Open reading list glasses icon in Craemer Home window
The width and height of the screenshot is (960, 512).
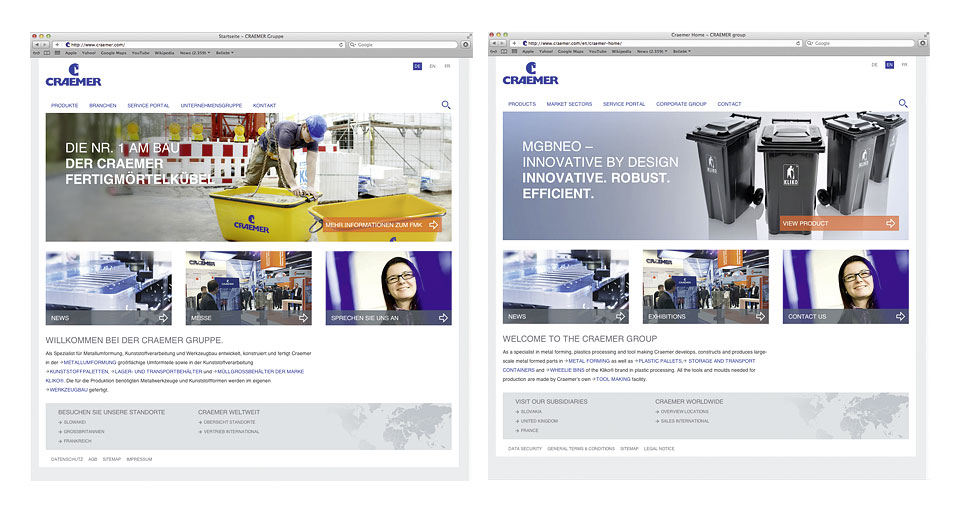coord(493,51)
